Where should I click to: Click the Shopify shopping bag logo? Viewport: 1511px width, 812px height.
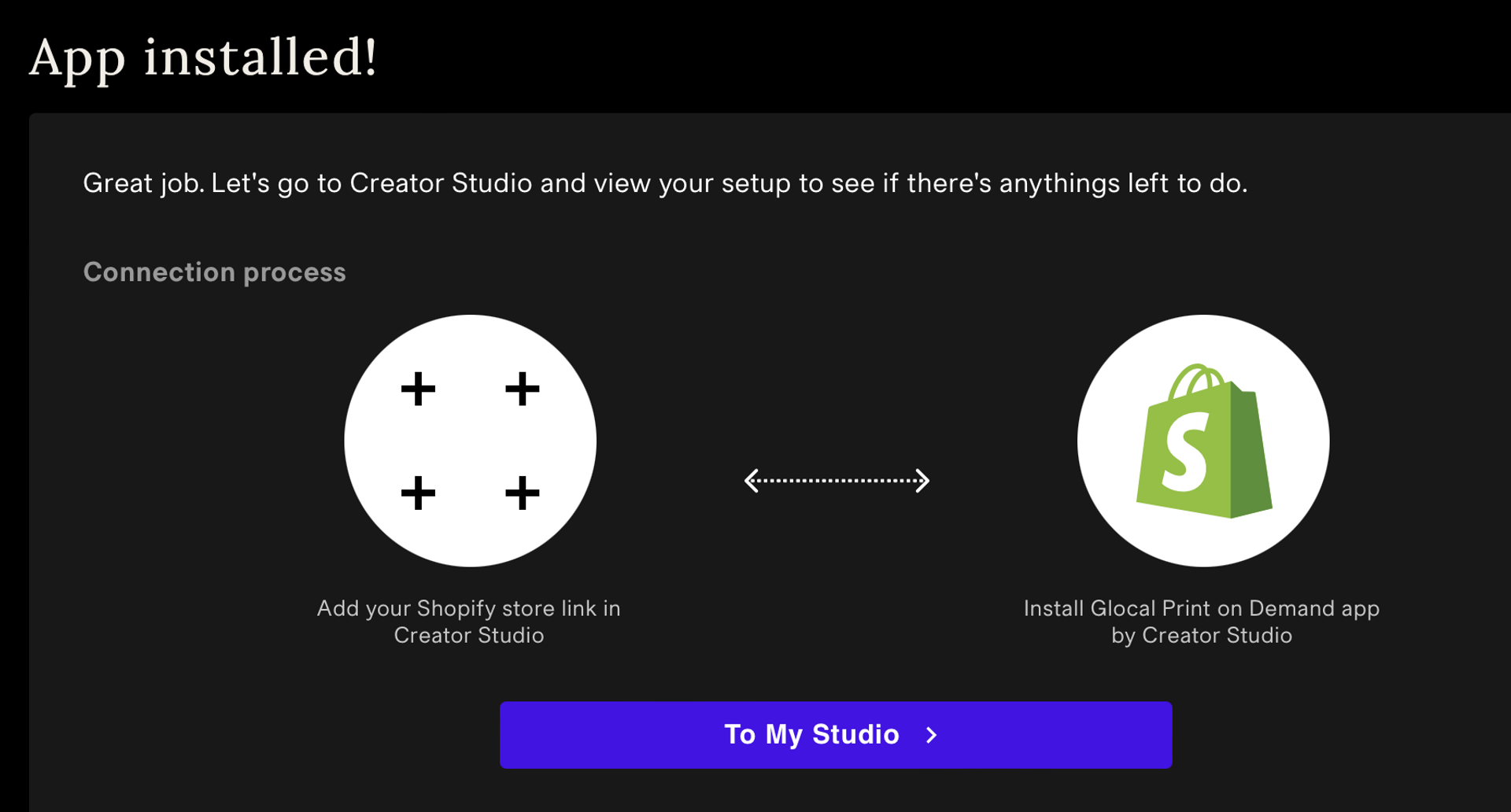(x=1204, y=441)
